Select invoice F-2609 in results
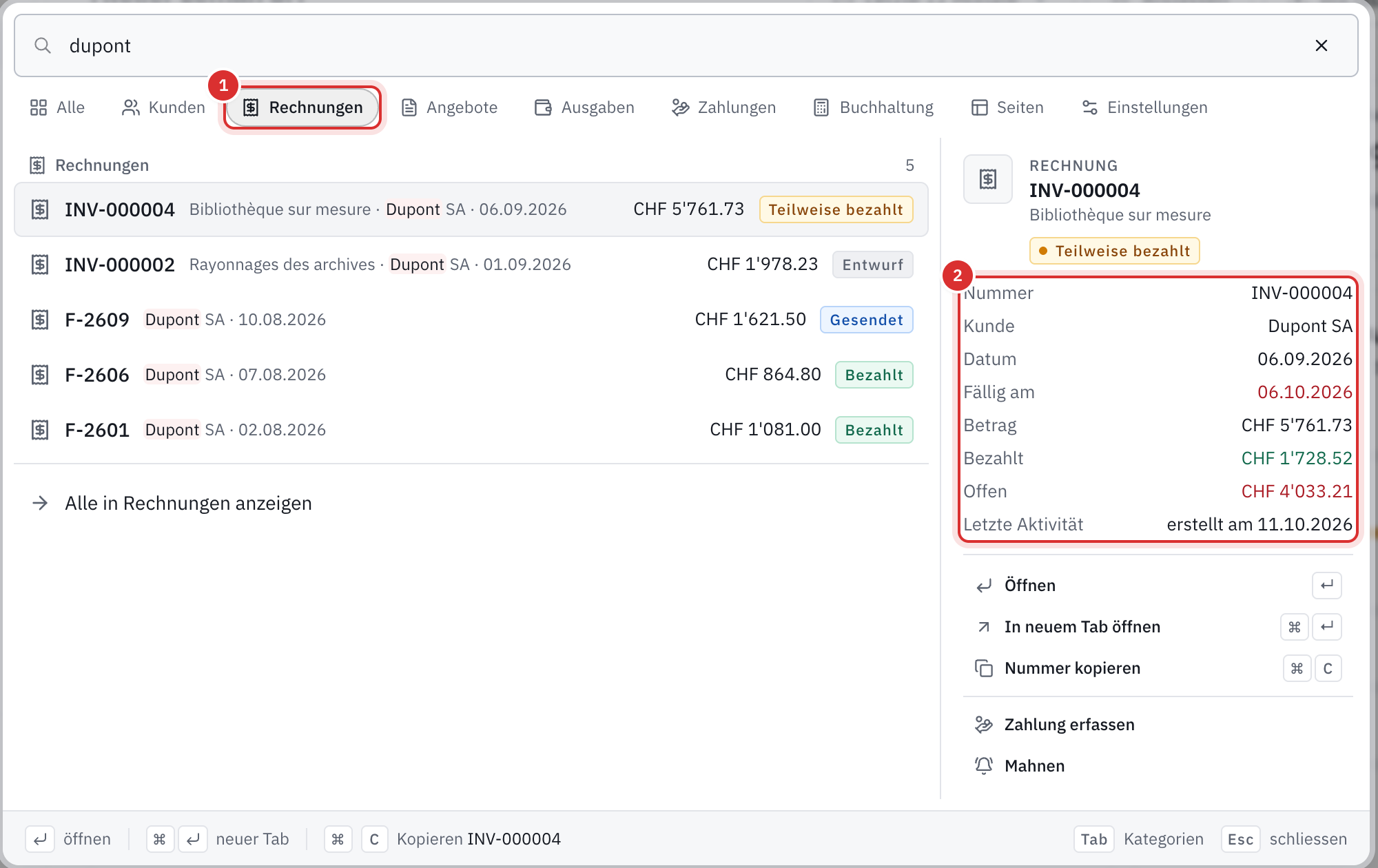The height and width of the screenshot is (868, 1378). (471, 320)
